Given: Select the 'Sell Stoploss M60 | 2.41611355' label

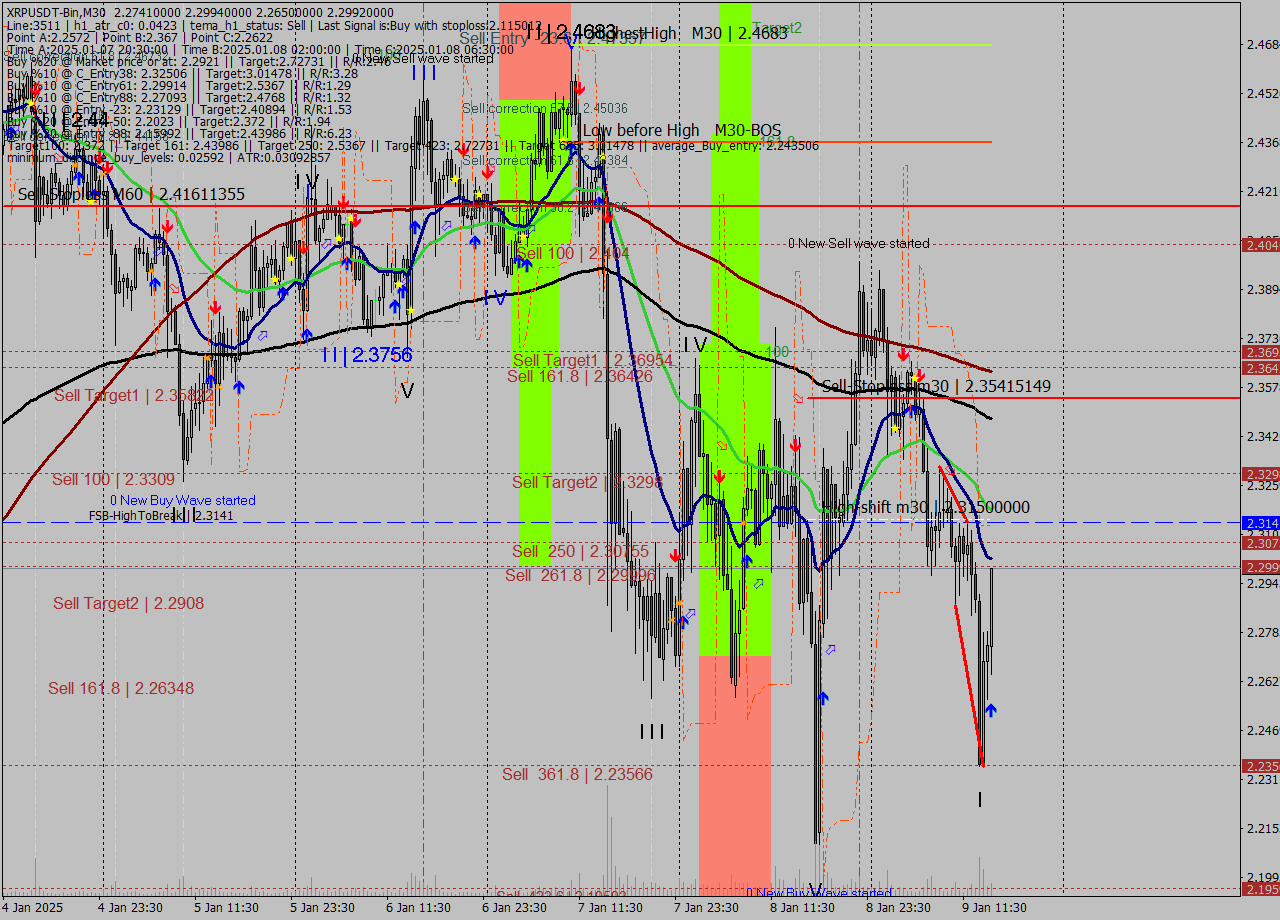Looking at the screenshot, I should (x=131, y=195).
